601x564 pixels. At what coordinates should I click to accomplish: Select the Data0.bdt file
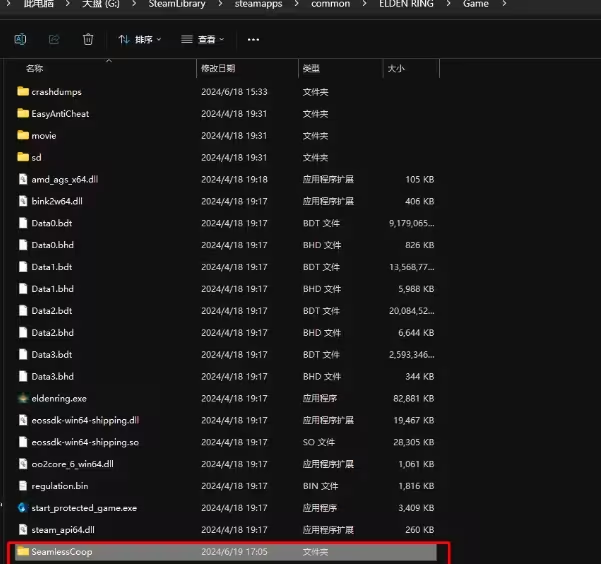tap(52, 223)
